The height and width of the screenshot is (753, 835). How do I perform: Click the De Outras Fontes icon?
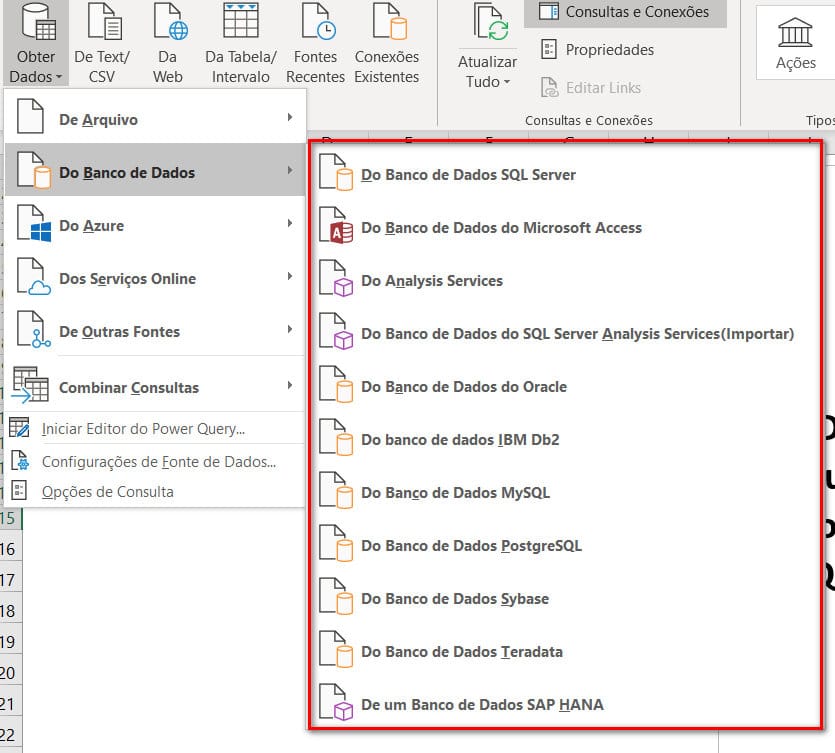point(34,329)
